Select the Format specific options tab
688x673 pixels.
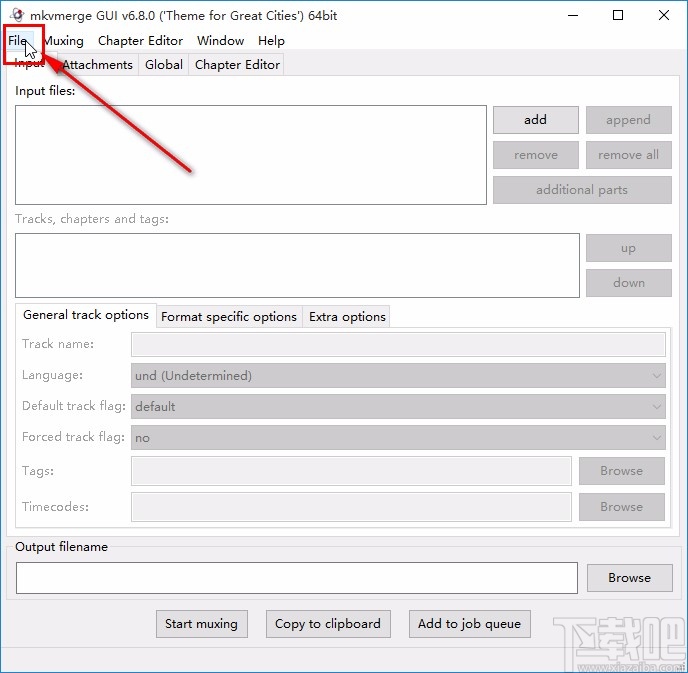229,316
